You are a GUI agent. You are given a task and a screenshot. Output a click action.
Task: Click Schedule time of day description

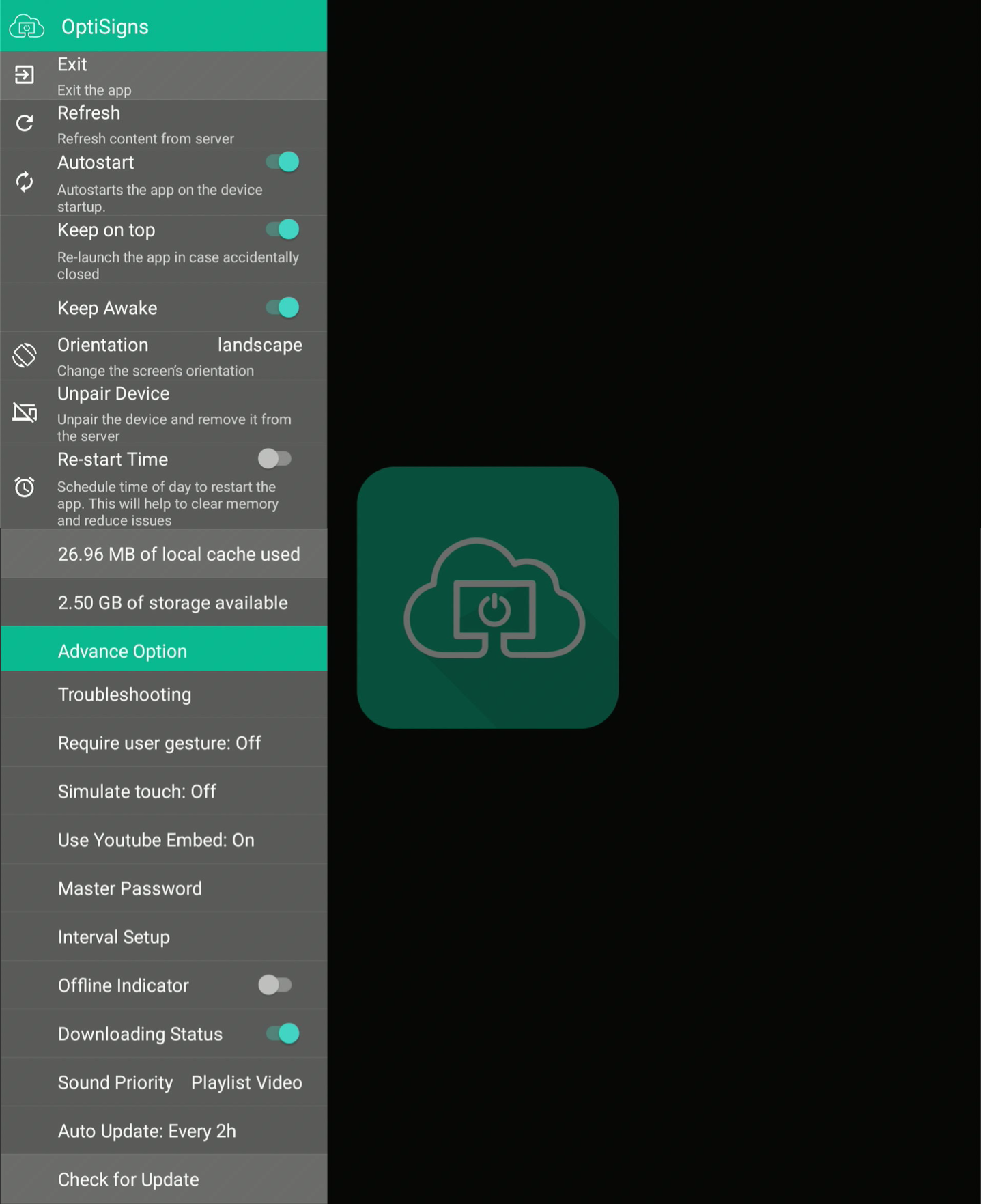(168, 503)
